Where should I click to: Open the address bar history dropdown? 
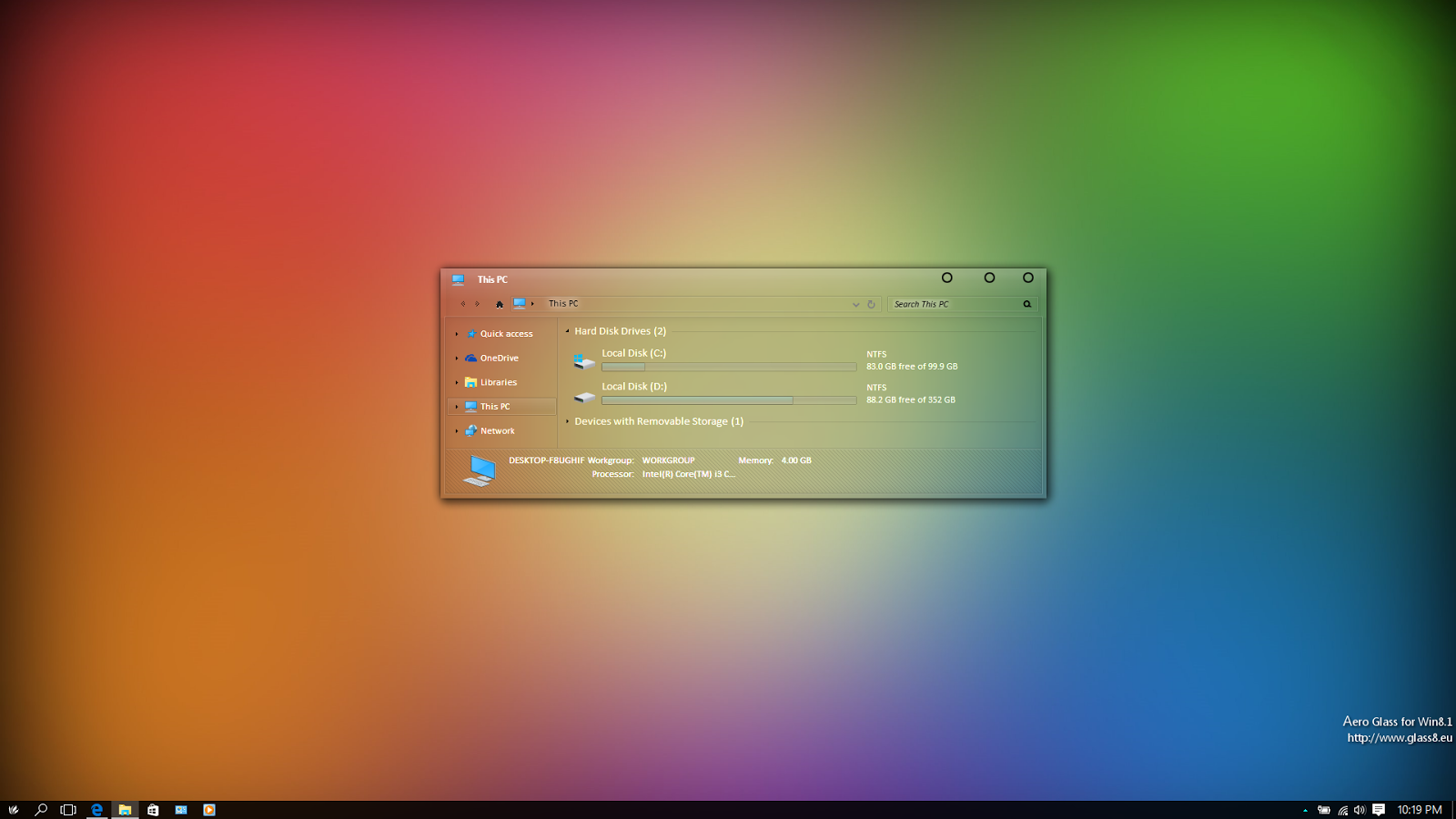point(855,304)
